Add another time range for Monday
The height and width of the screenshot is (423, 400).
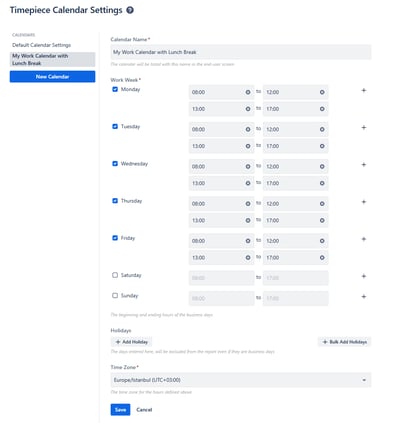coord(364,90)
